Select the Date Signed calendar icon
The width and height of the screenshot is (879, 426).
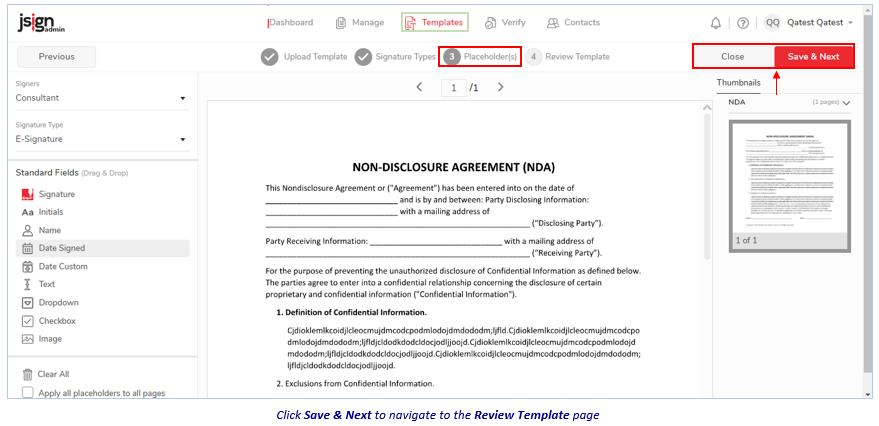point(27,248)
